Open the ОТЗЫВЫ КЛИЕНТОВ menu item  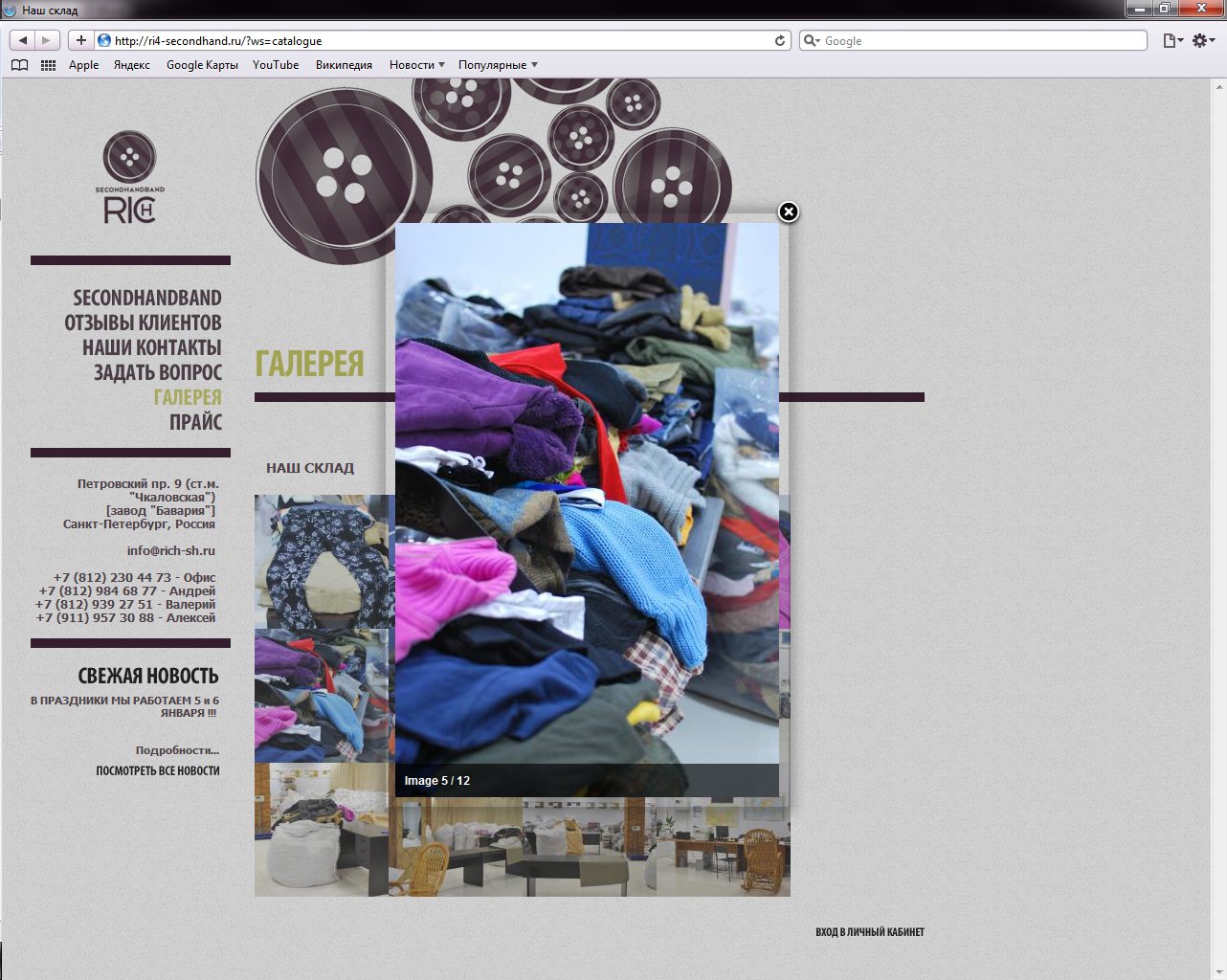143,323
